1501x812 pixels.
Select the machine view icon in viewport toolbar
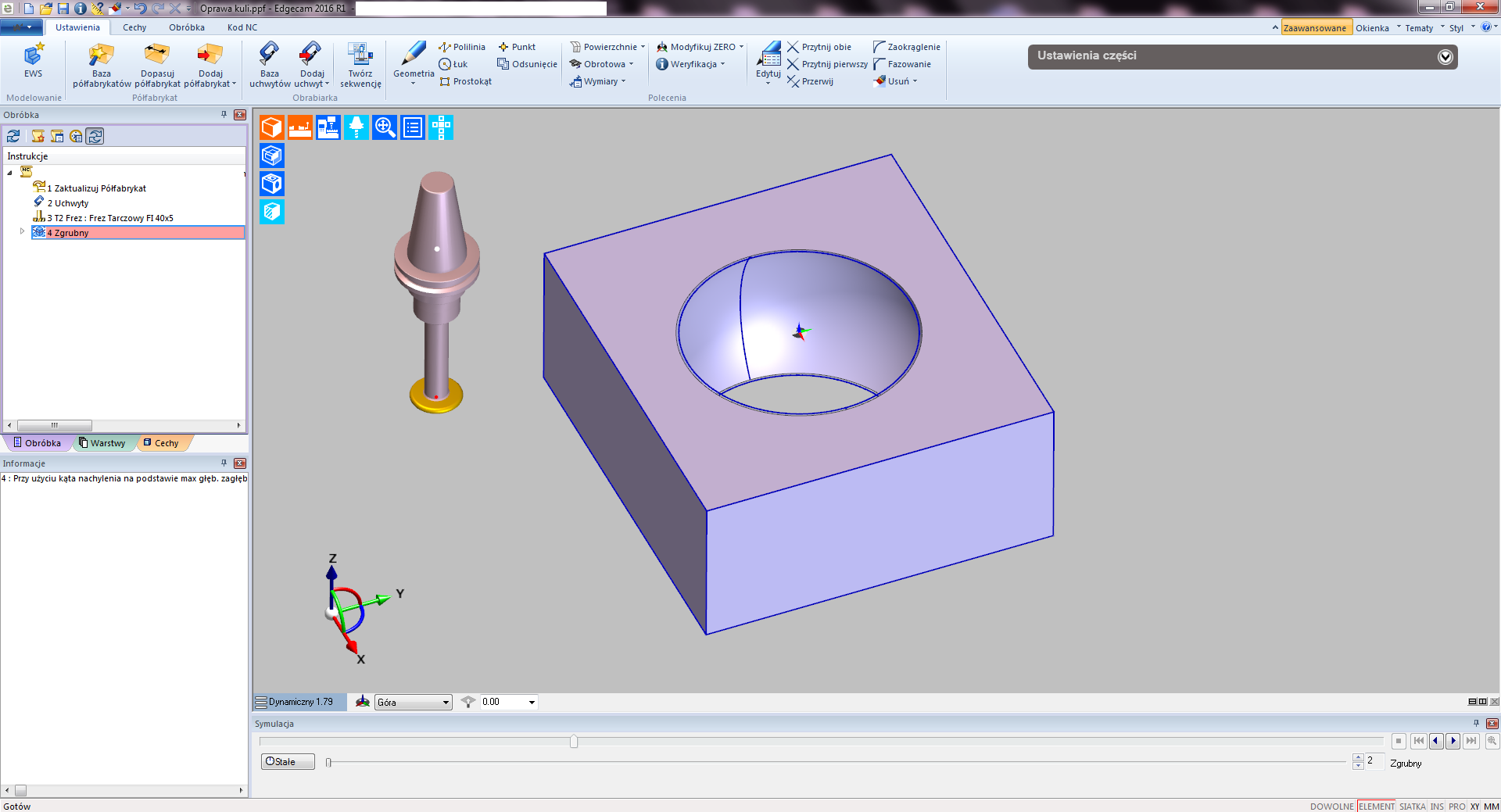328,127
